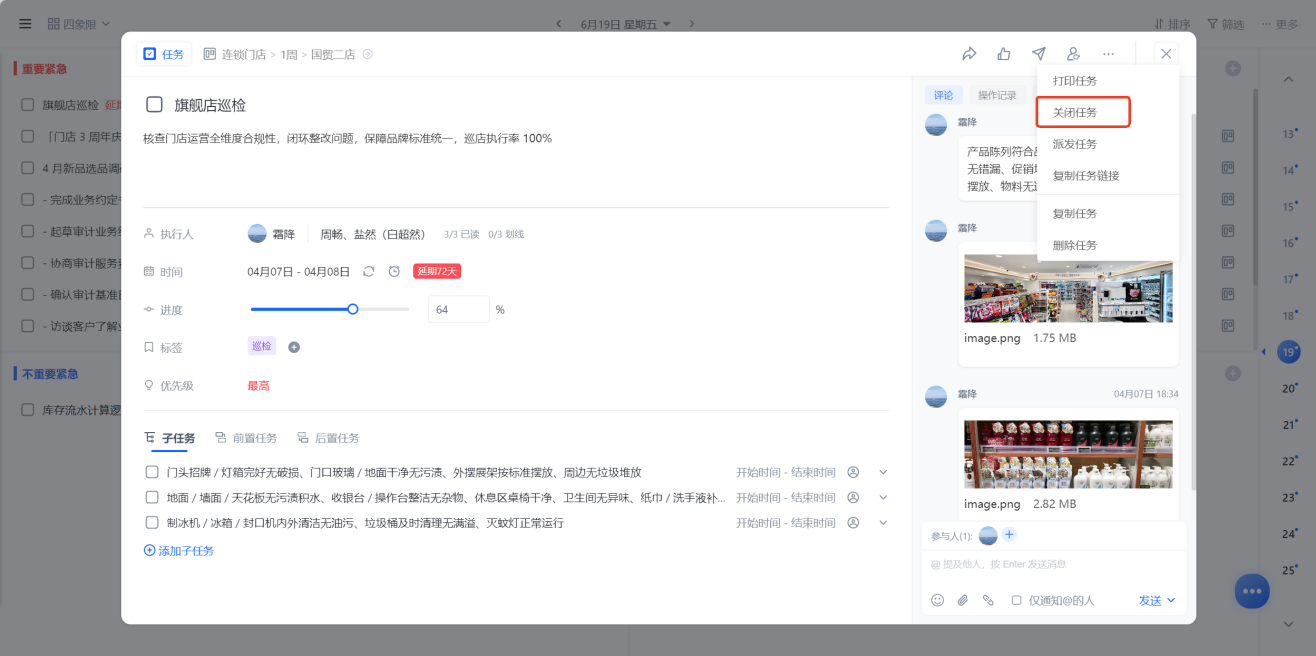Click the blue floating chat bubble button
The image size is (1316, 656).
click(1252, 591)
